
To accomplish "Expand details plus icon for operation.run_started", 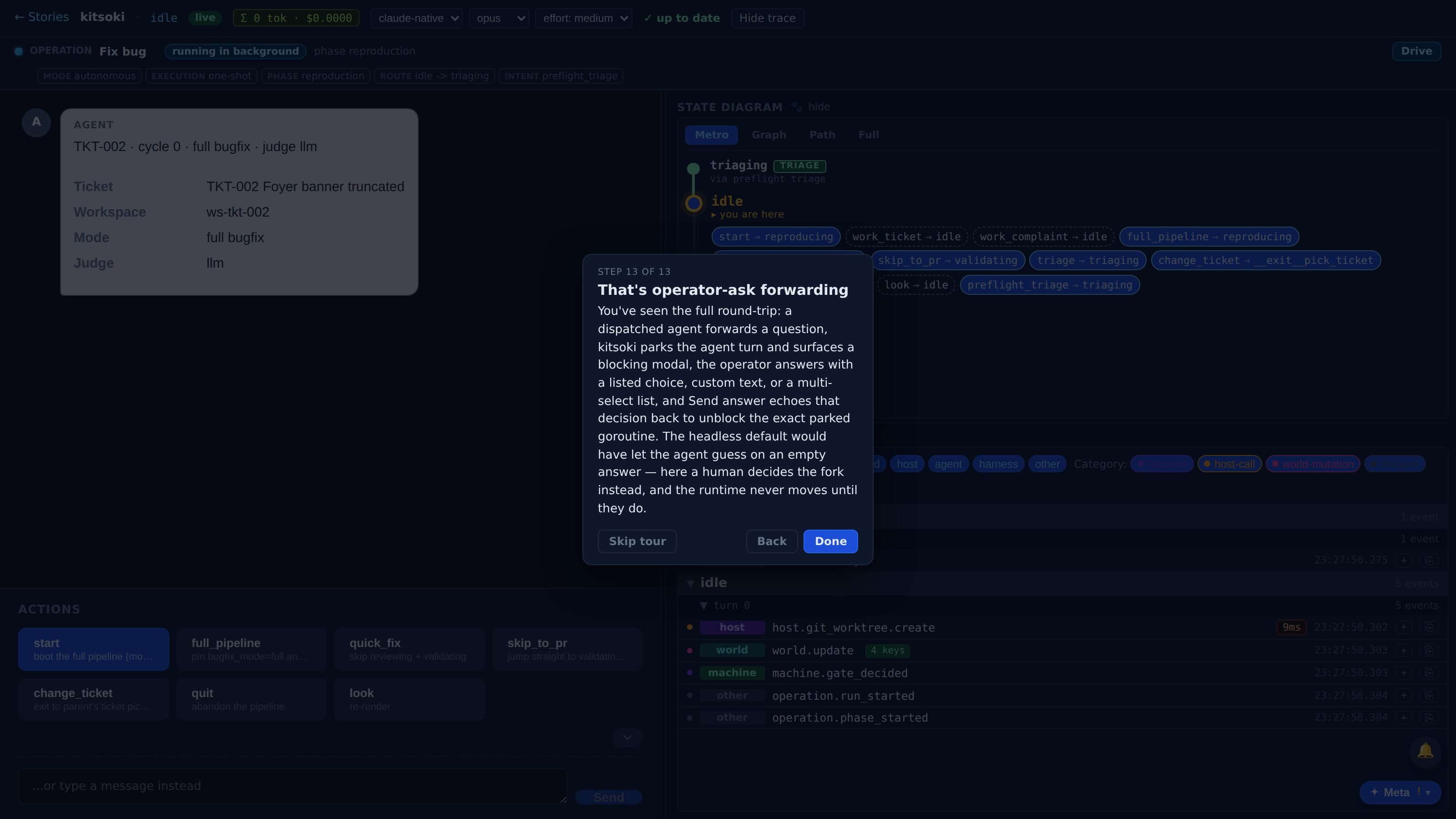I will 1403,695.
